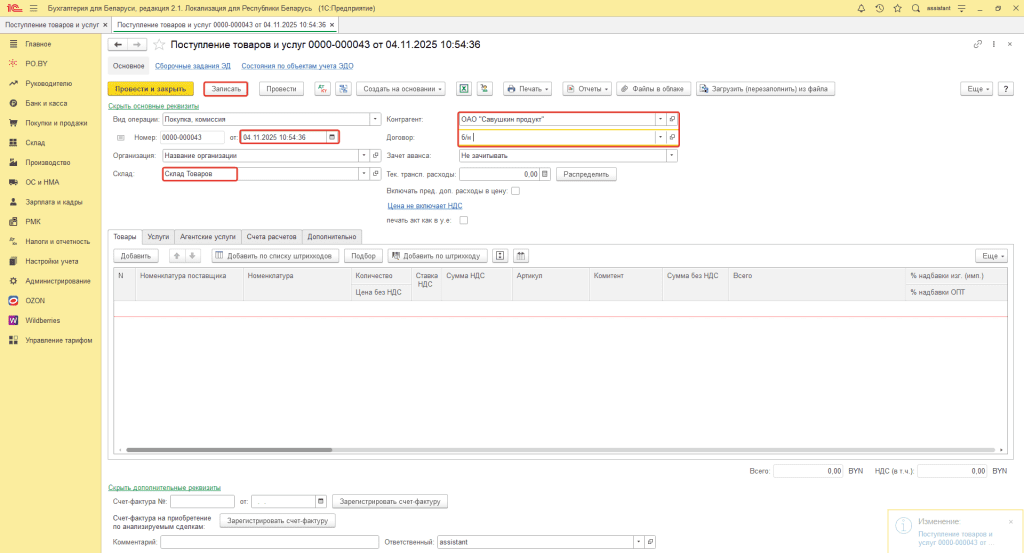Click the notifications bell icon
This screenshot has height=553, width=1024.
[x=861, y=8]
